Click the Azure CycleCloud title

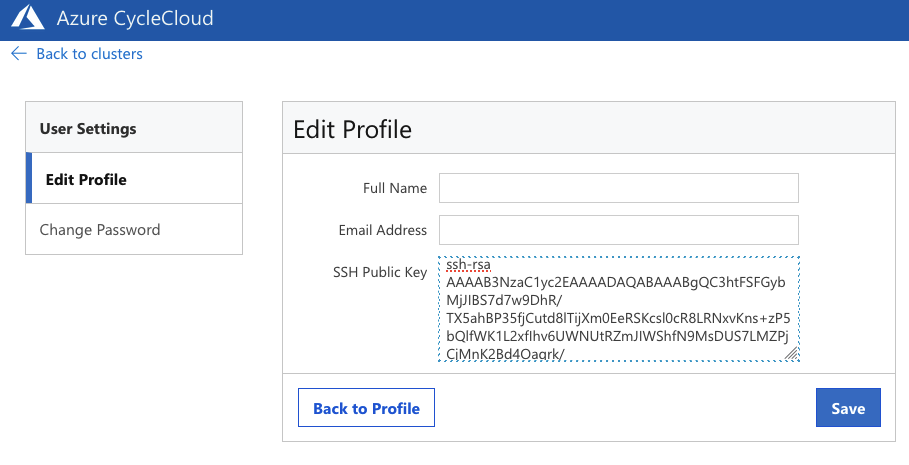pyautogui.click(x=134, y=18)
